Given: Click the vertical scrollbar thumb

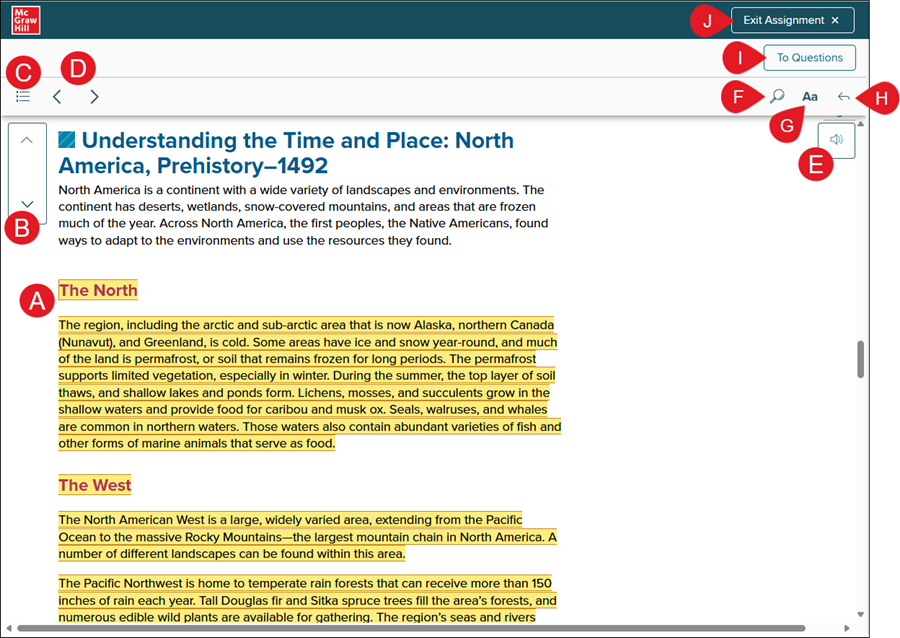Looking at the screenshot, I should (859, 360).
